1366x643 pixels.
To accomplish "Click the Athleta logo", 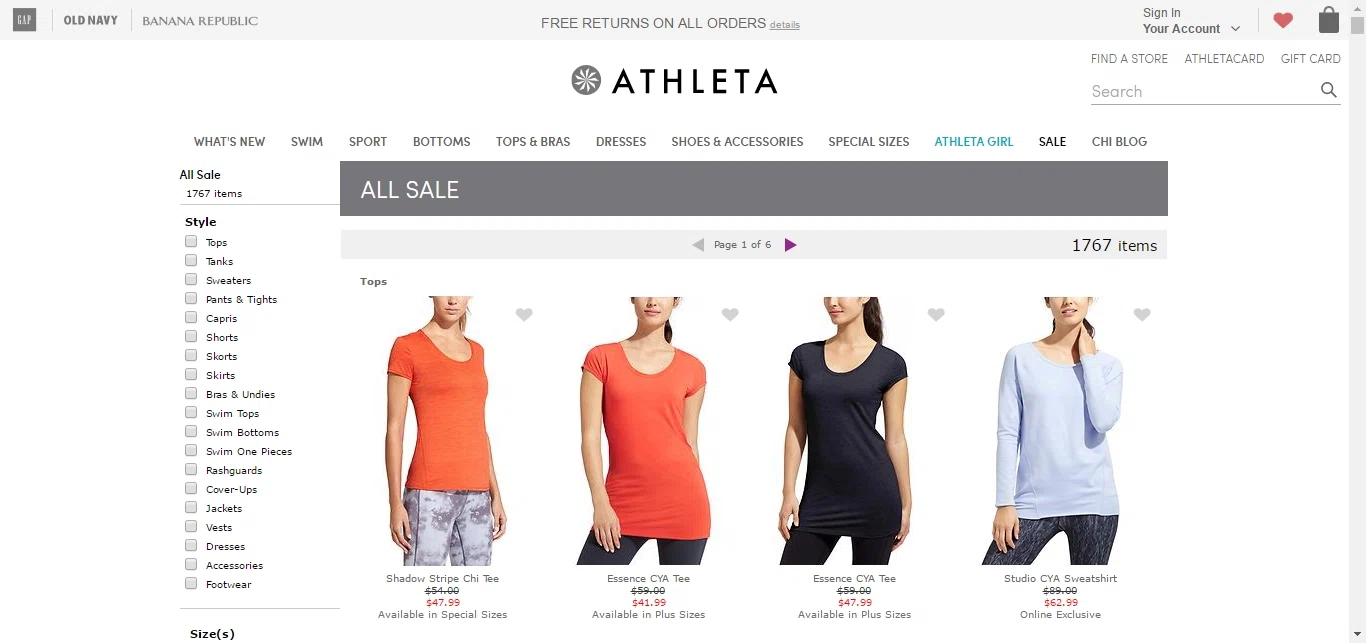I will (x=674, y=80).
